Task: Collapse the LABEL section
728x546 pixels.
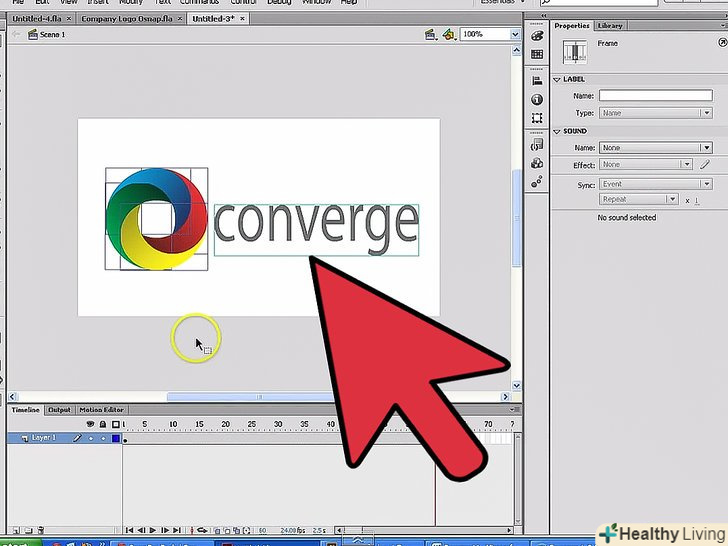Action: click(557, 79)
